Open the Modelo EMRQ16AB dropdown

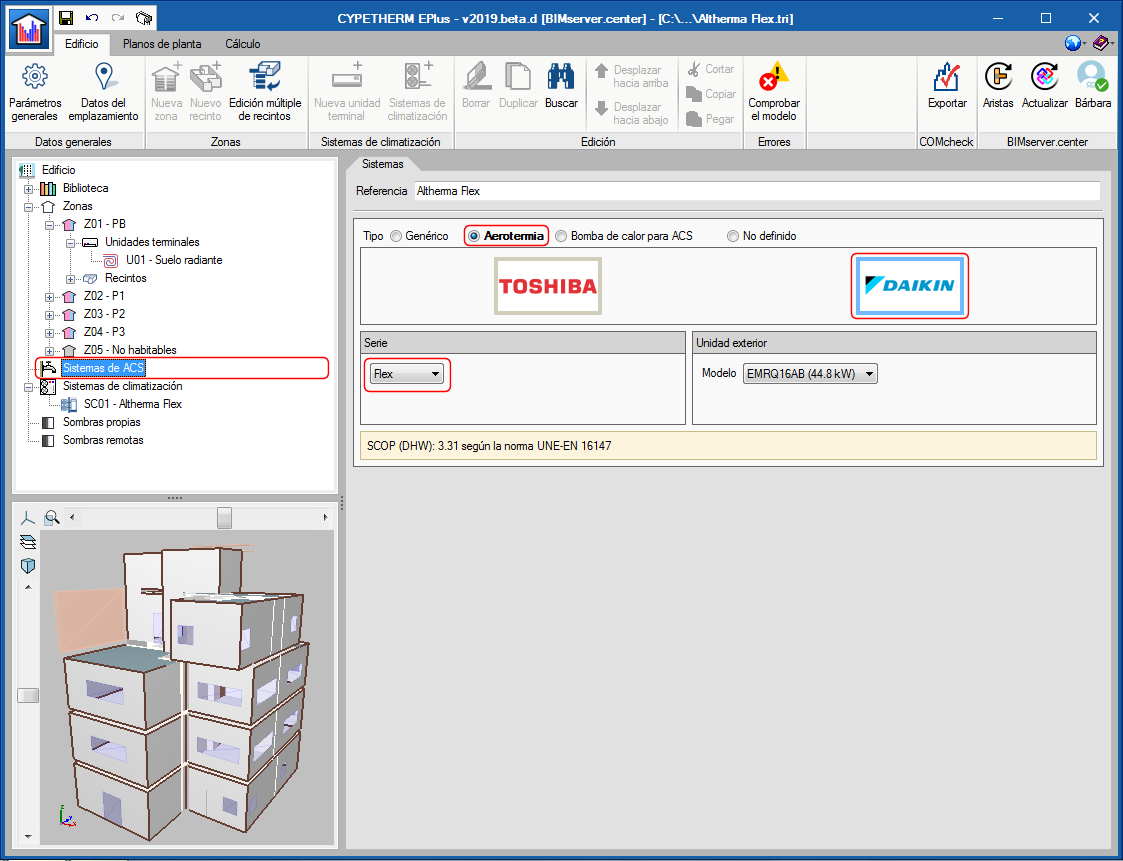point(810,374)
